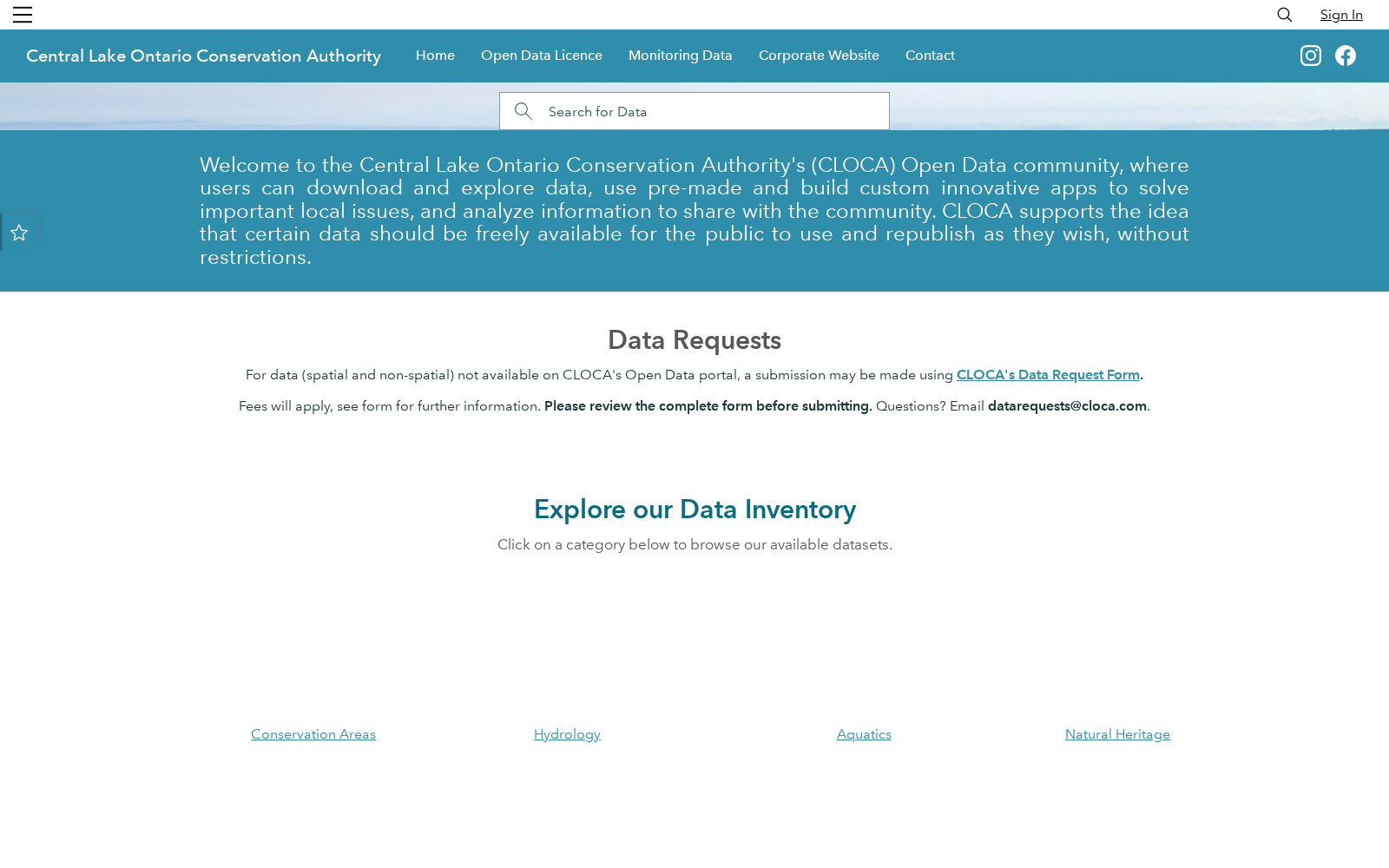
Task: Open CLOCA's Instagram page icon
Action: pos(1311,56)
